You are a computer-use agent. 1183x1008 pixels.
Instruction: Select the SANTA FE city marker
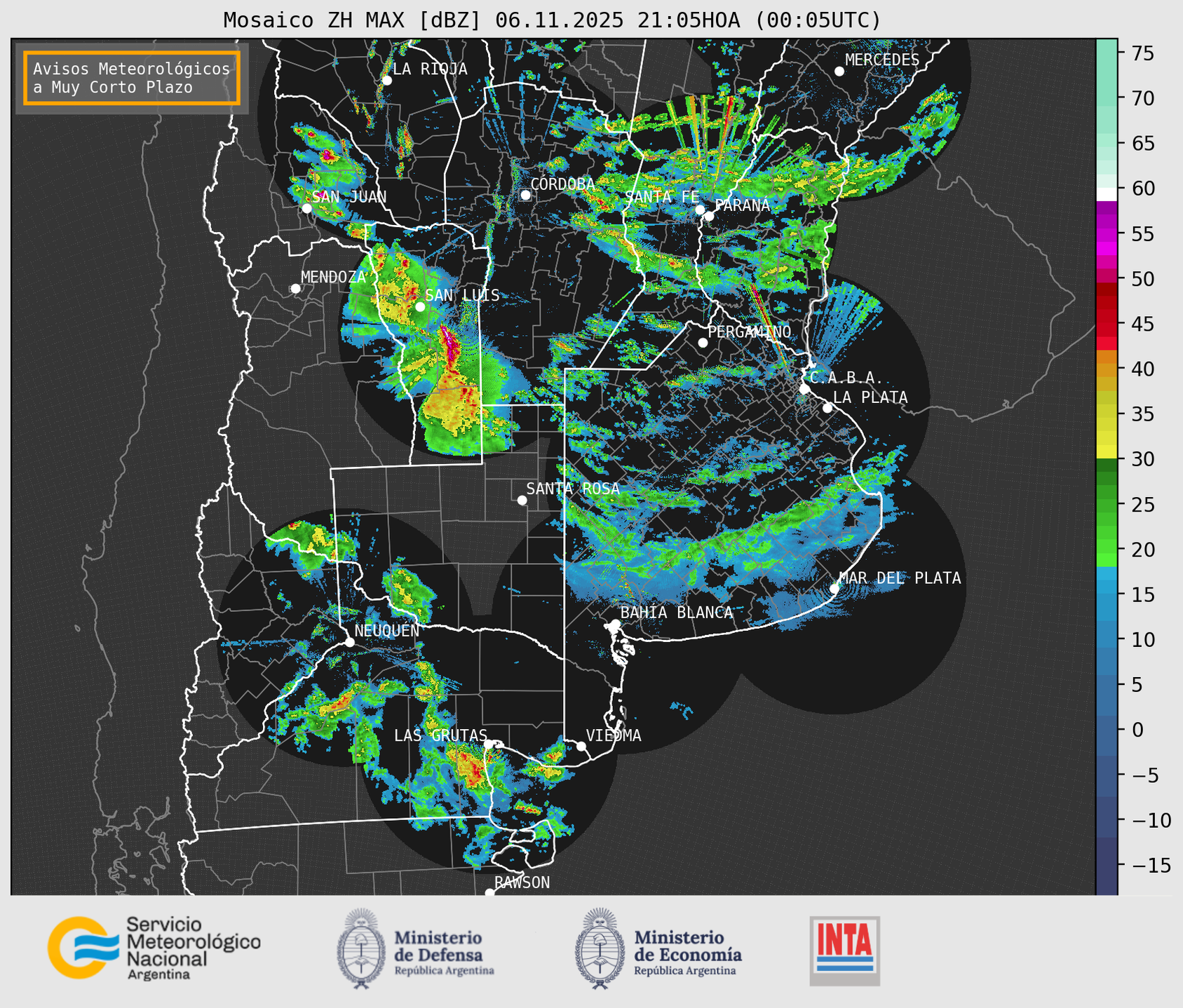click(700, 210)
